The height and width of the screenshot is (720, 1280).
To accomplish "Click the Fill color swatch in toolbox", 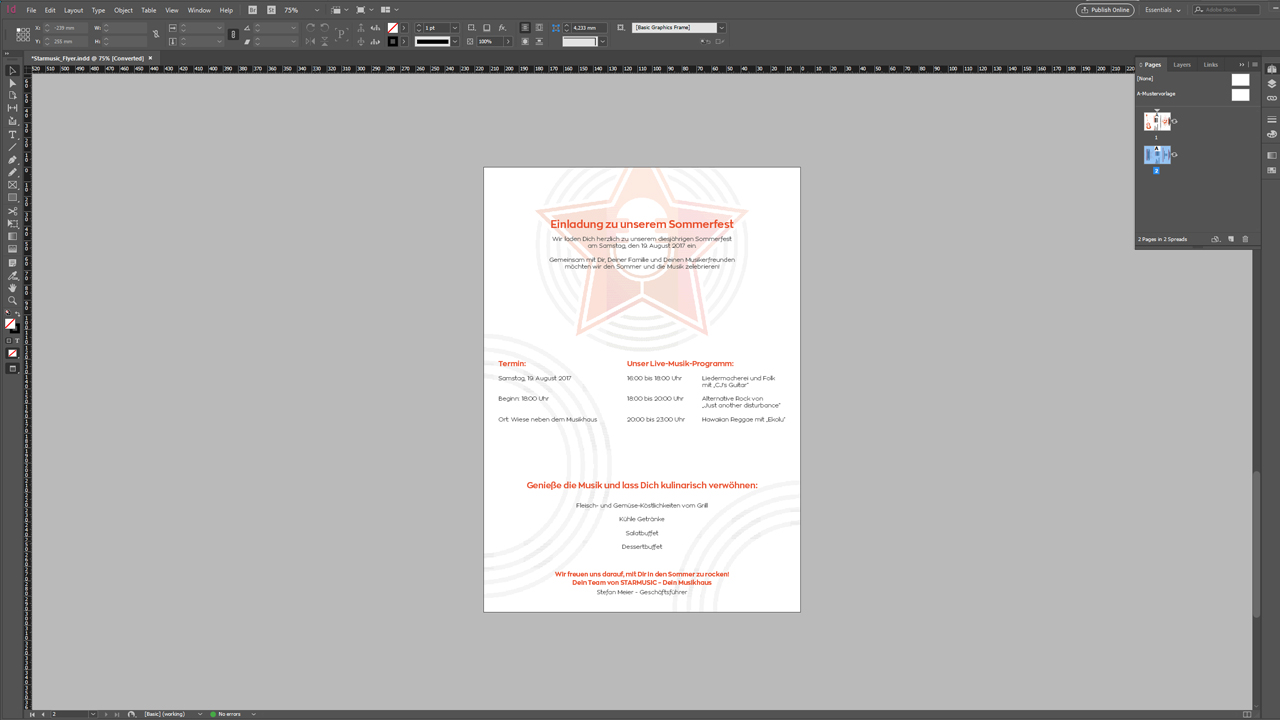I will click(10, 323).
